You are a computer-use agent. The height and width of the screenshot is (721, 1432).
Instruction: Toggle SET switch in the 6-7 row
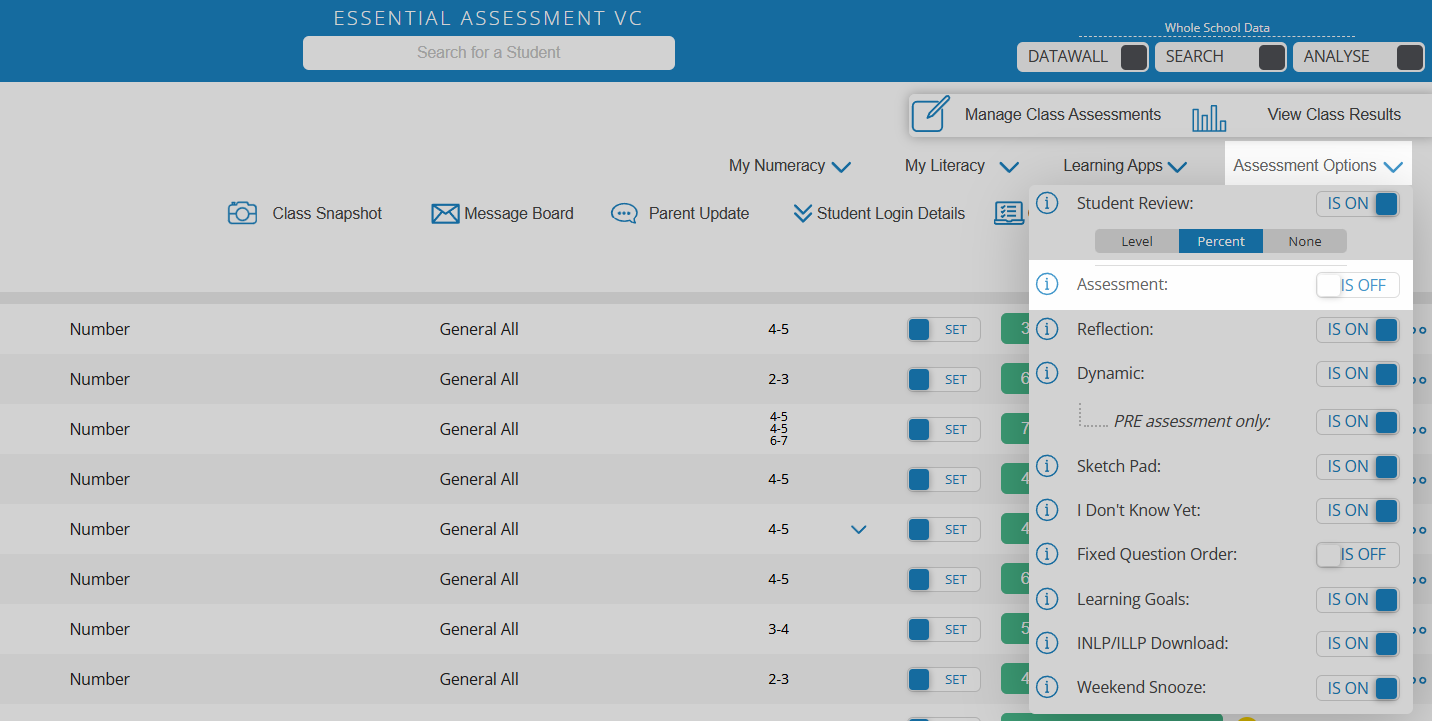coord(944,430)
